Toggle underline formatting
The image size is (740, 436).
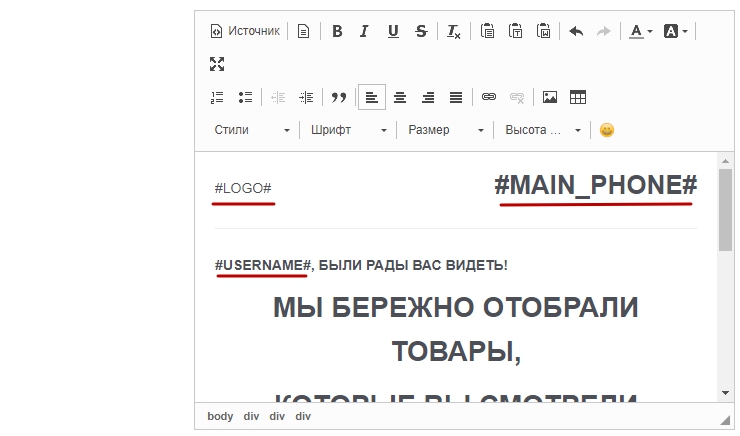[x=393, y=31]
